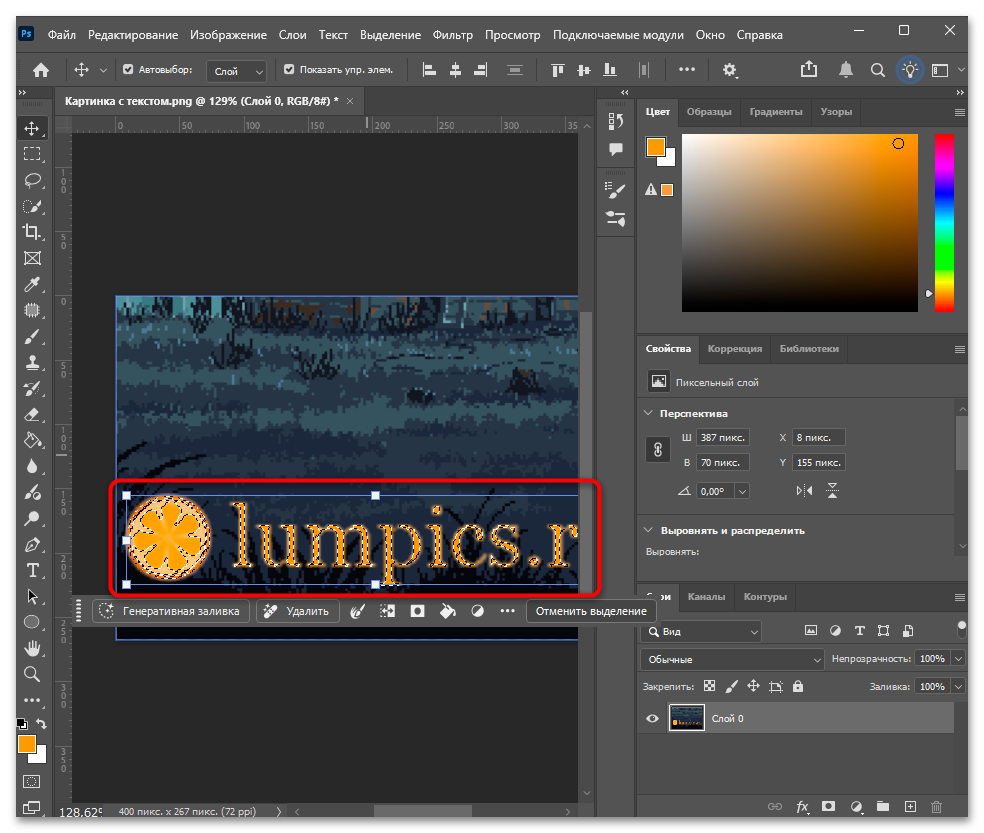
Task: Click the Home icon in options bar
Action: click(x=41, y=70)
